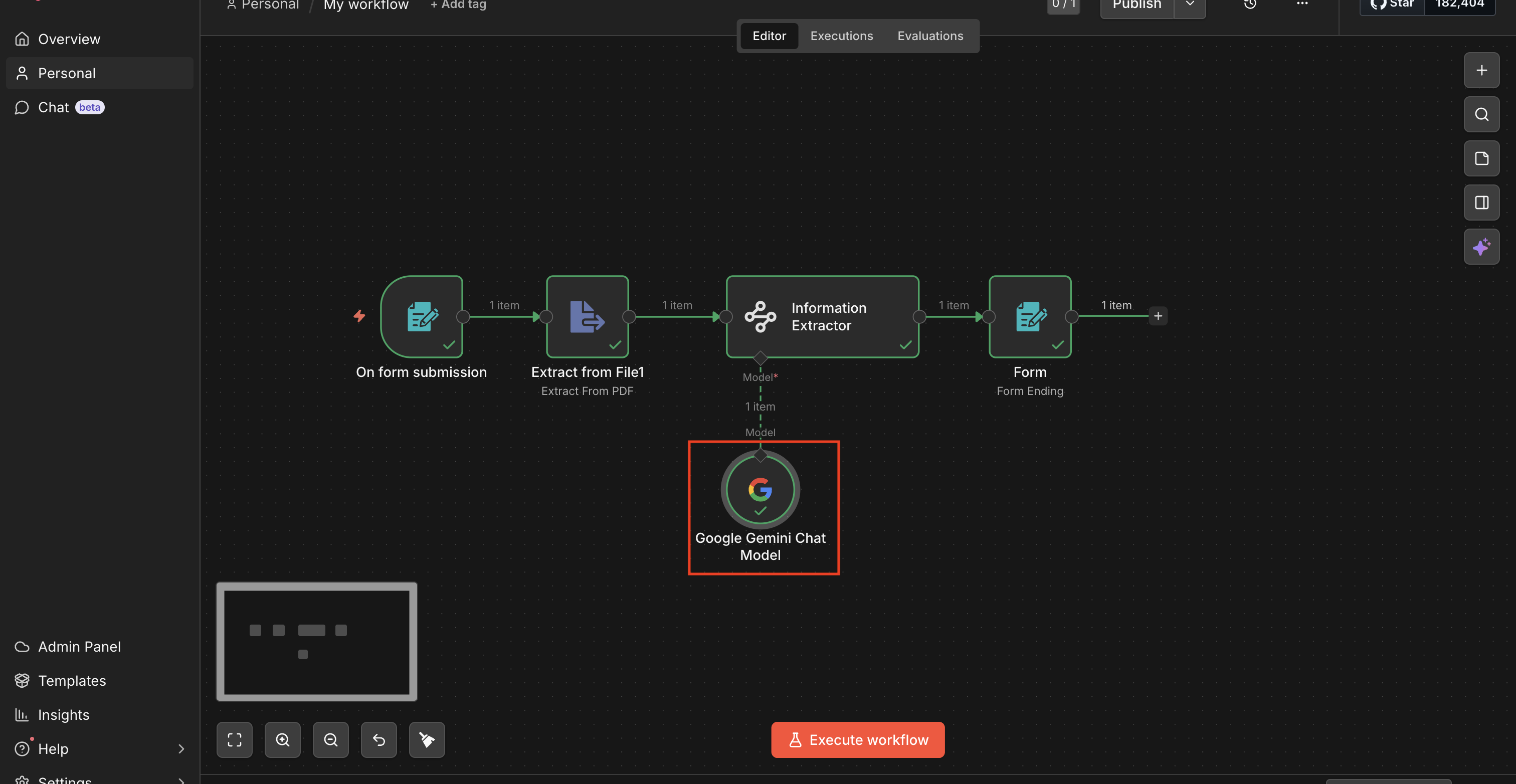The width and height of the screenshot is (1516, 784).
Task: Expand the Help submenu chevron
Action: [x=180, y=749]
